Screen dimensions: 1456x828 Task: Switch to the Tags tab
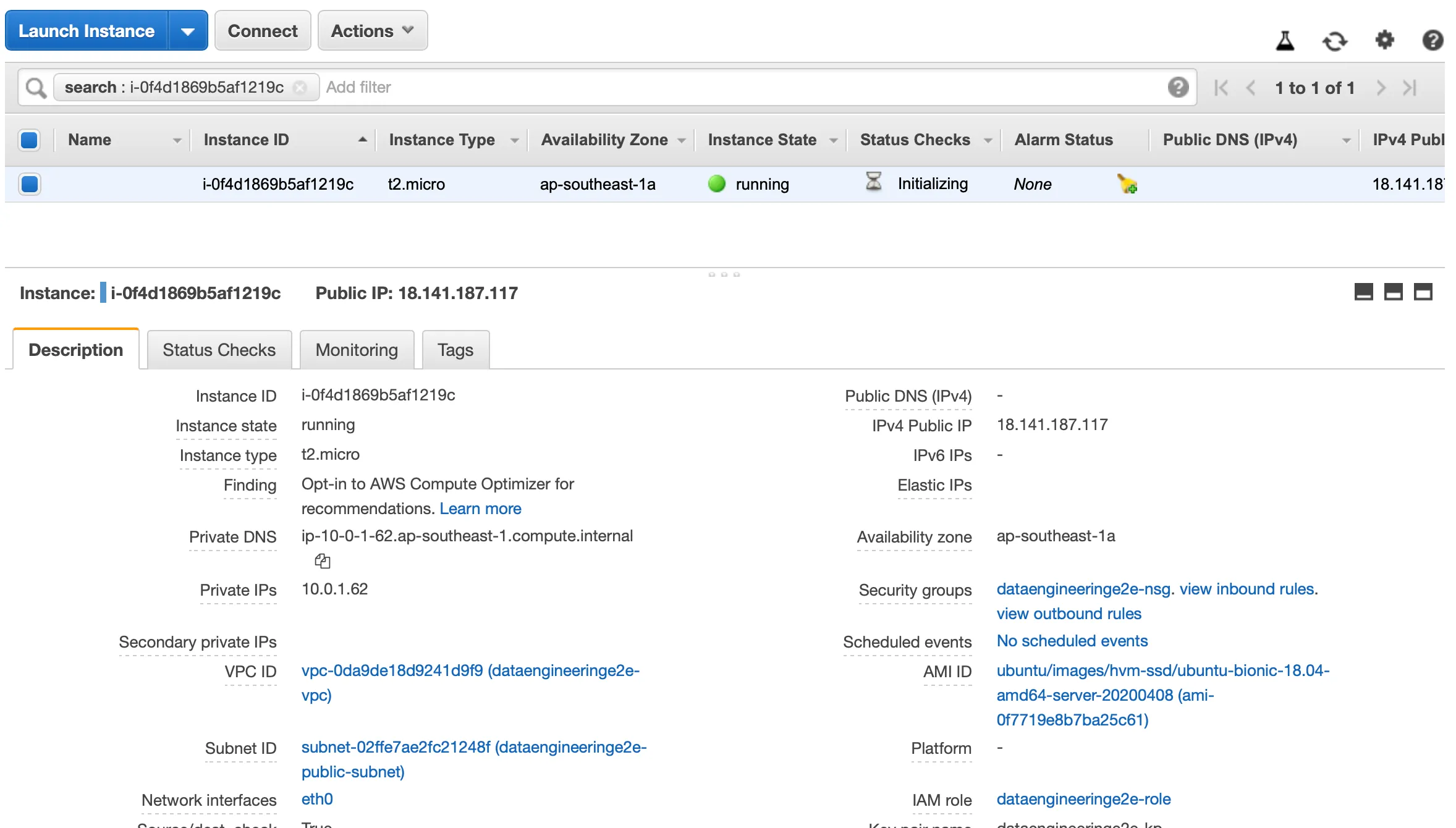pos(455,350)
